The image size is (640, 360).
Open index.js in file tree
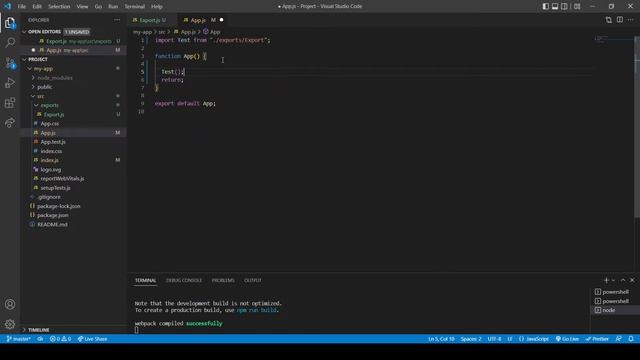click(x=73, y=160)
